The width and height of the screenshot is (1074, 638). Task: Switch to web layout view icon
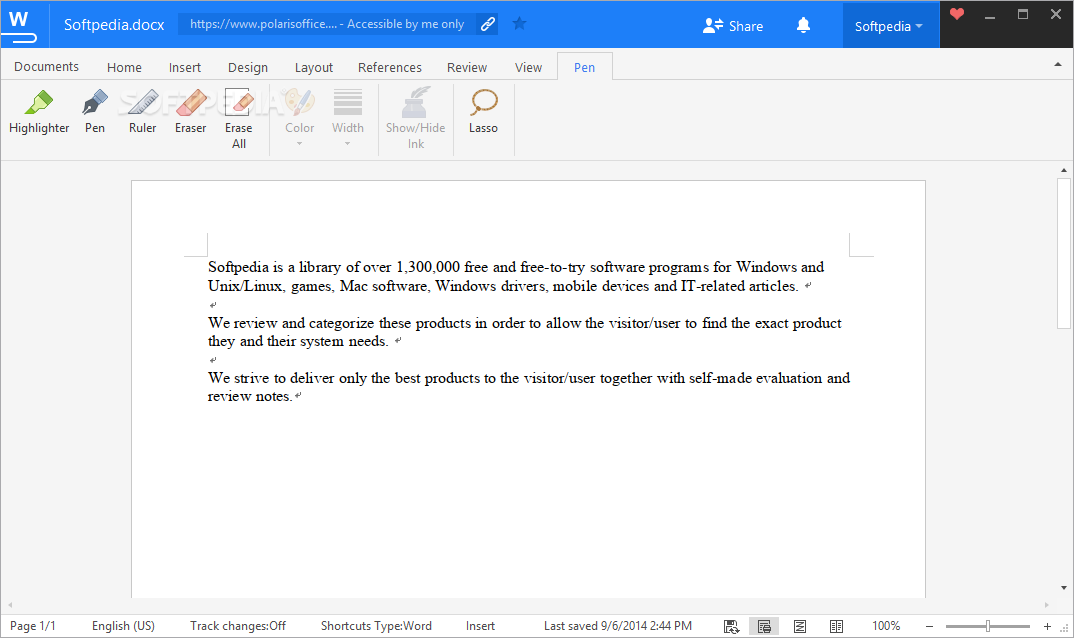[799, 626]
